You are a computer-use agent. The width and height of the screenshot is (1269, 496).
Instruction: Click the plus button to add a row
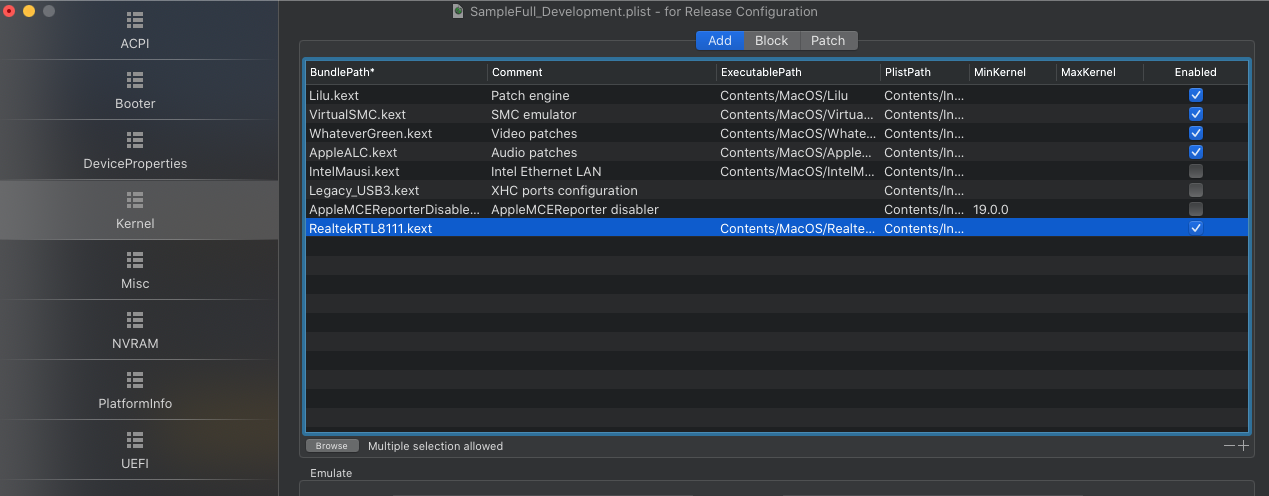[x=1244, y=446]
